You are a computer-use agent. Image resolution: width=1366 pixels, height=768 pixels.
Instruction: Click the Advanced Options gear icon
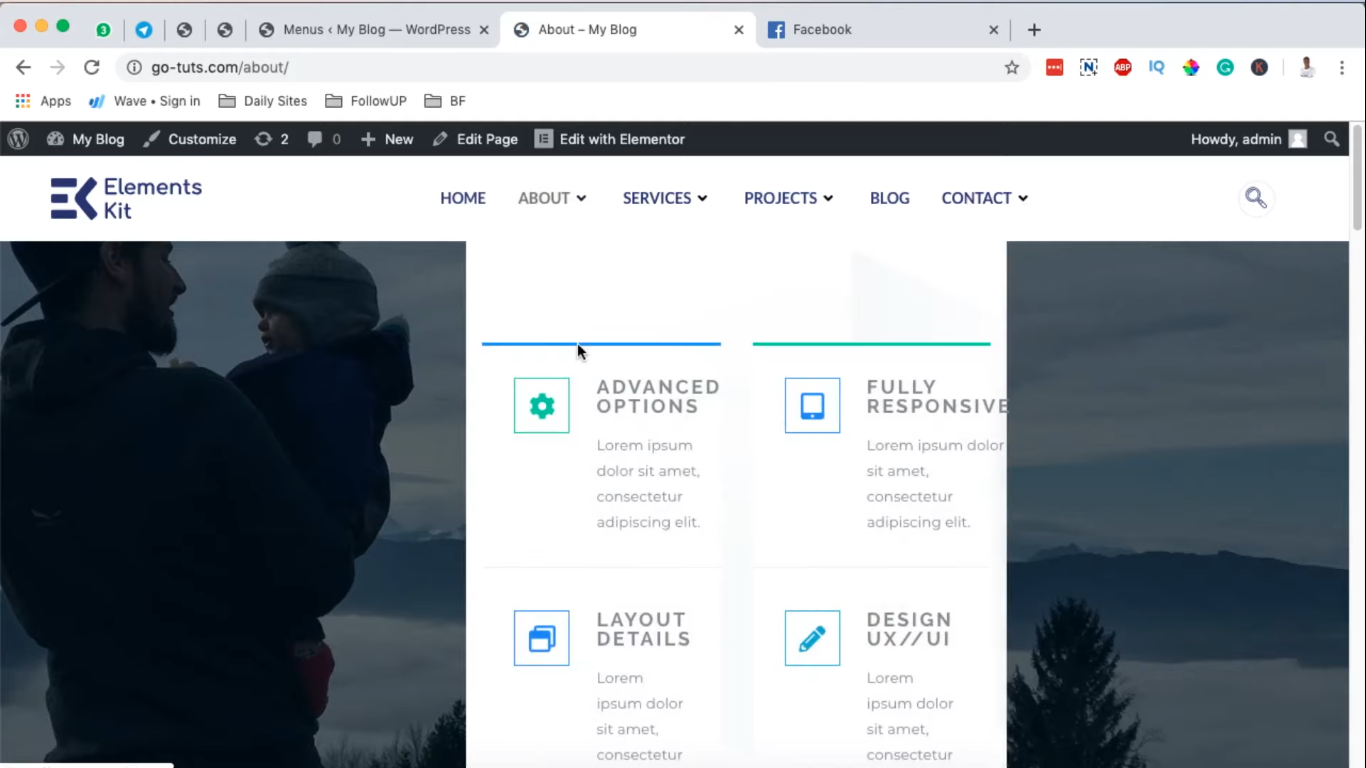542,406
